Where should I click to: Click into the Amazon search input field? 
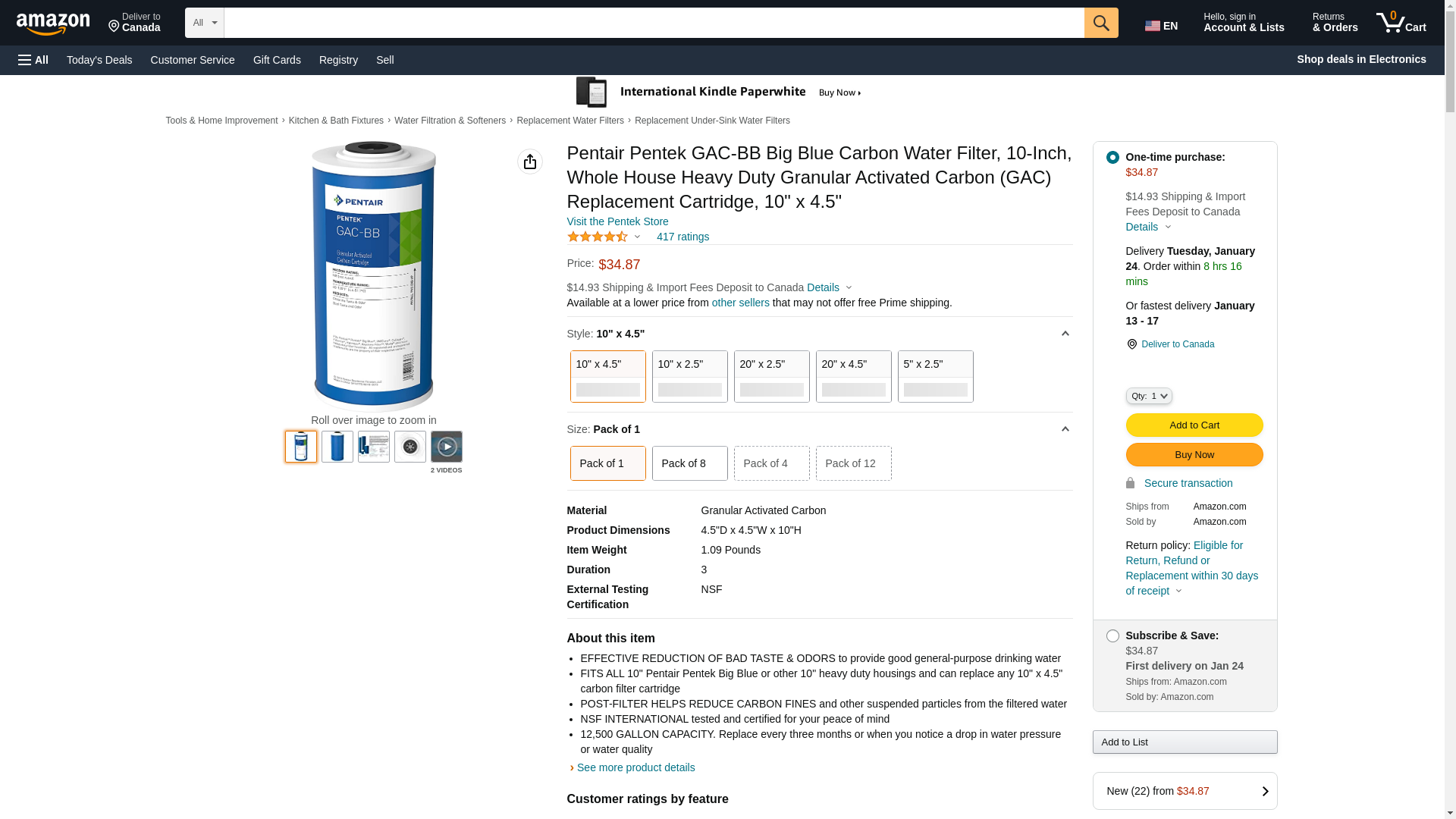point(654,23)
